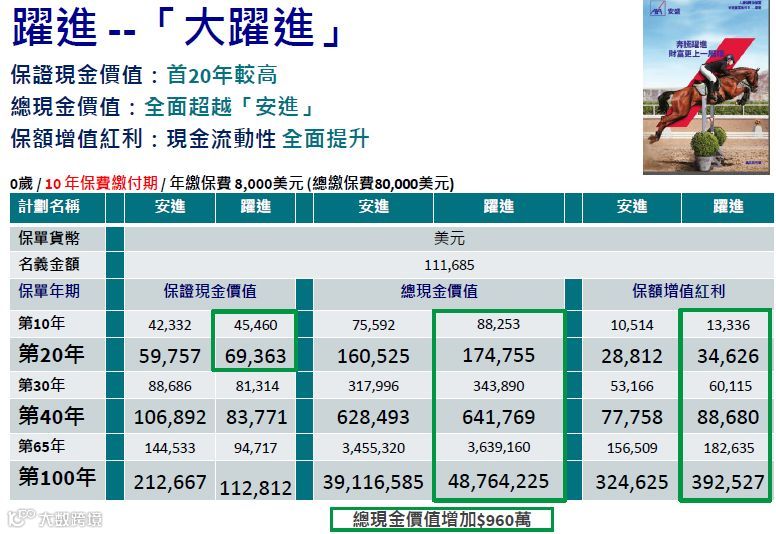
Task: Click the cell value 48,764,225
Action: pyautogui.click(x=499, y=481)
